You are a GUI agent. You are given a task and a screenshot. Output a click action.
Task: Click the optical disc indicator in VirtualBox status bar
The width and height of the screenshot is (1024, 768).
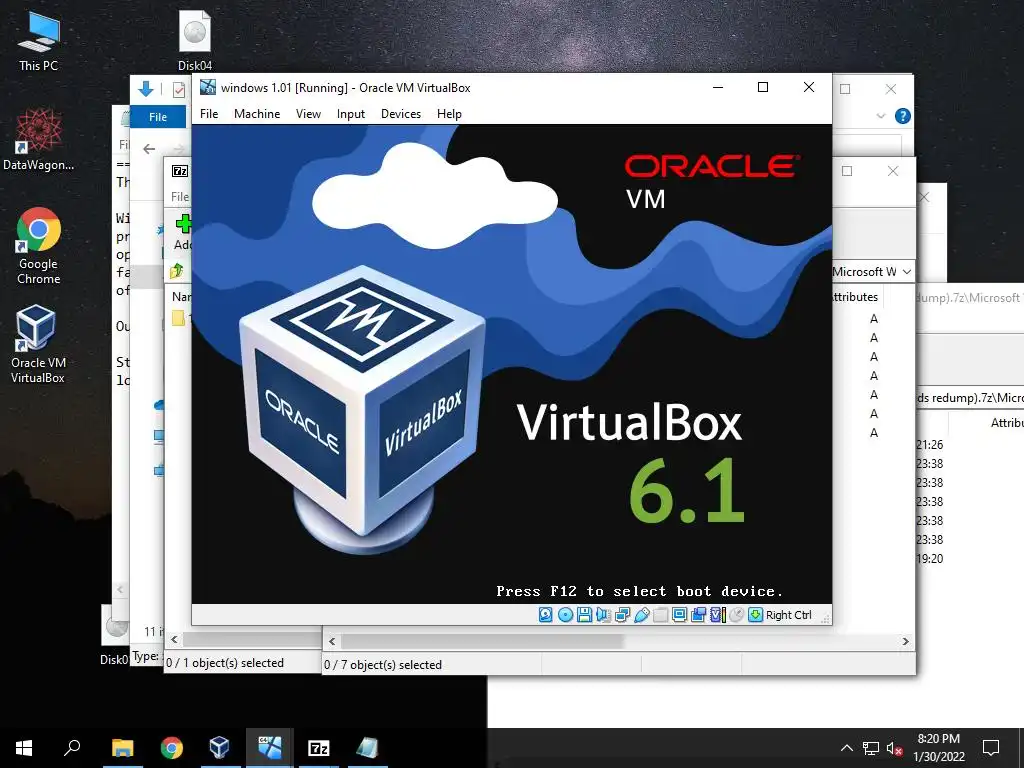click(566, 615)
